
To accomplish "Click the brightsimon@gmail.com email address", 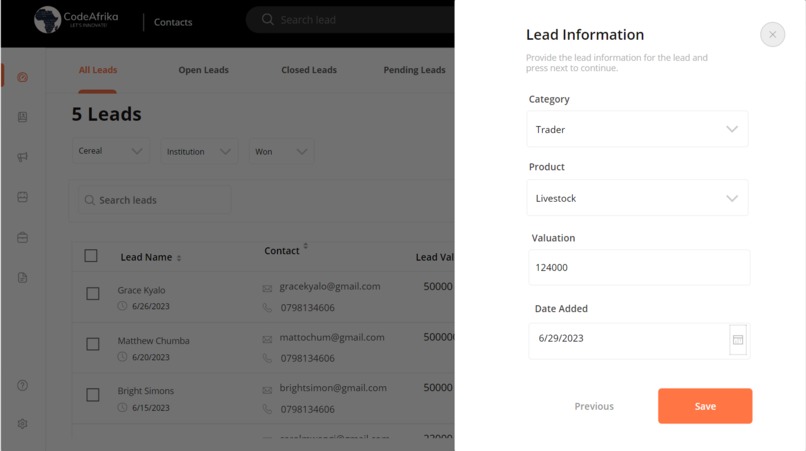I will coord(333,388).
